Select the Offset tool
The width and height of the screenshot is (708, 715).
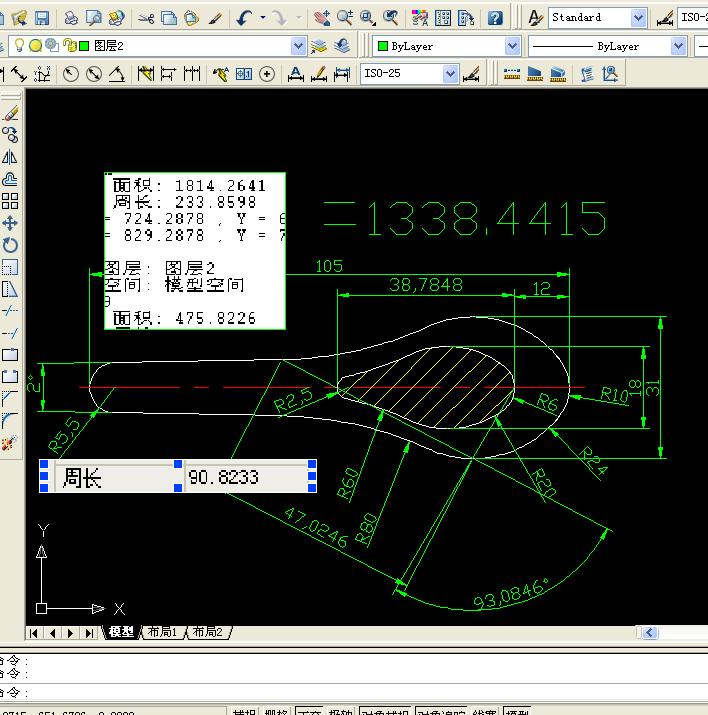coord(10,179)
